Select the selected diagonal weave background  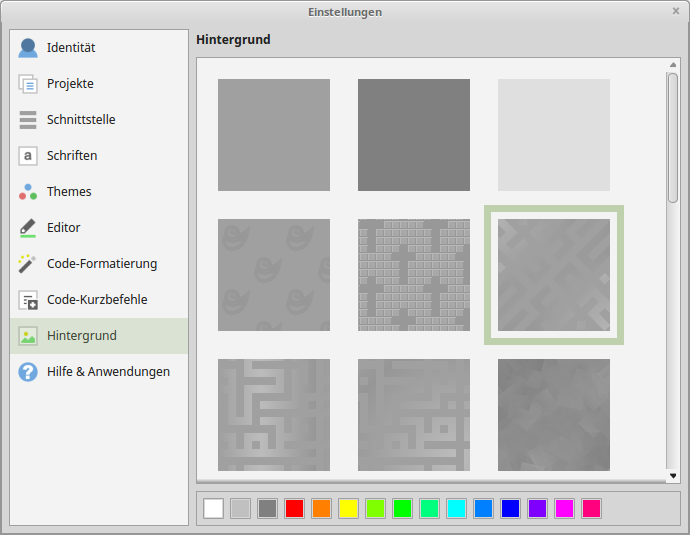[x=554, y=275]
